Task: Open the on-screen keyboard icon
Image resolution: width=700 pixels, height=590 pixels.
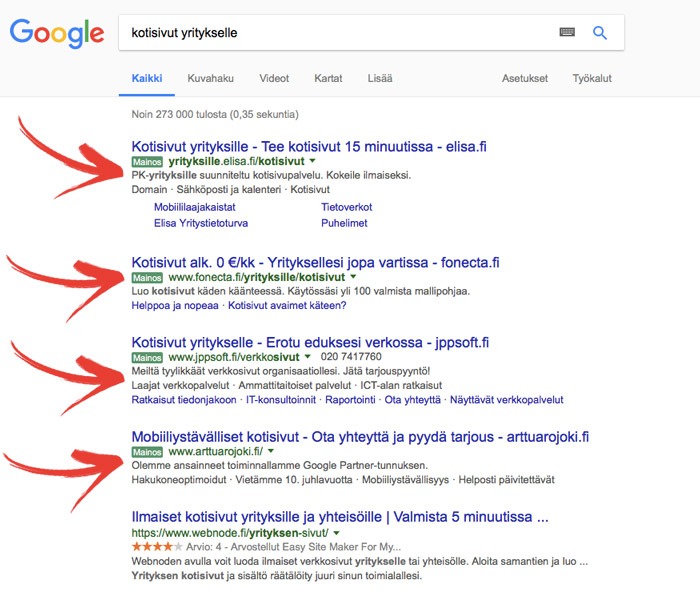Action: point(567,33)
